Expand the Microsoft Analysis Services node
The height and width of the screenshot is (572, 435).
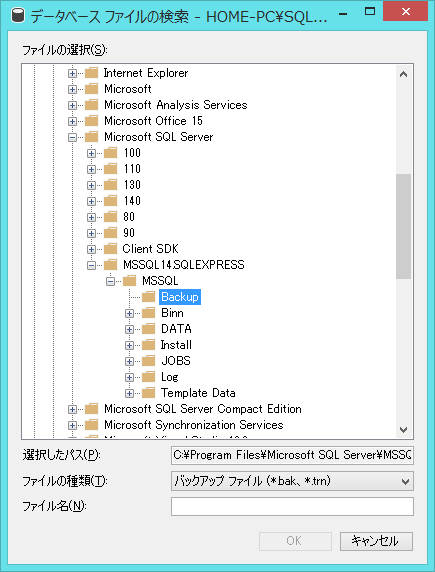pyautogui.click(x=72, y=105)
